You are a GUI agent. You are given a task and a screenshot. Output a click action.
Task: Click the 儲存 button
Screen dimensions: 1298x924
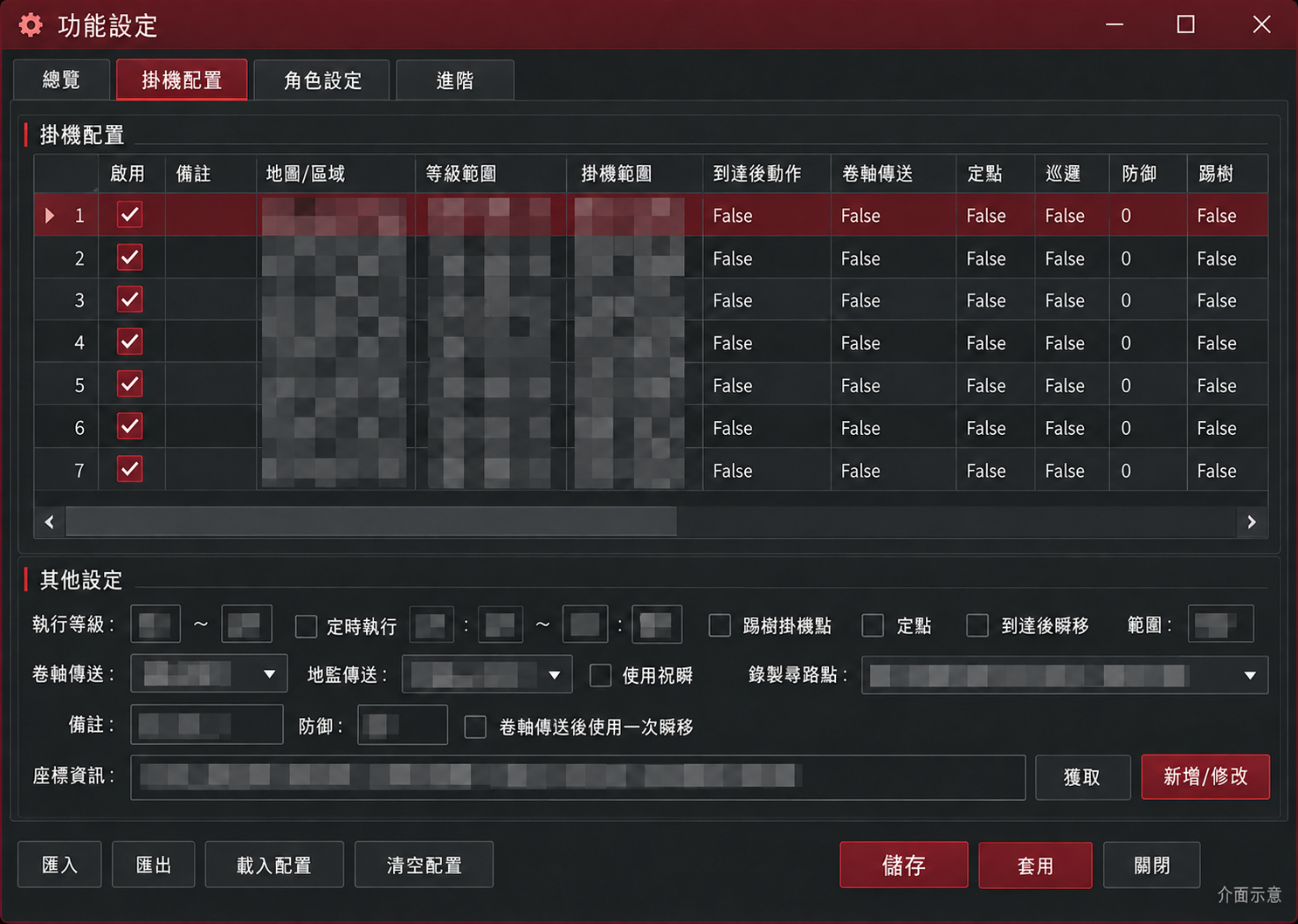[904, 865]
